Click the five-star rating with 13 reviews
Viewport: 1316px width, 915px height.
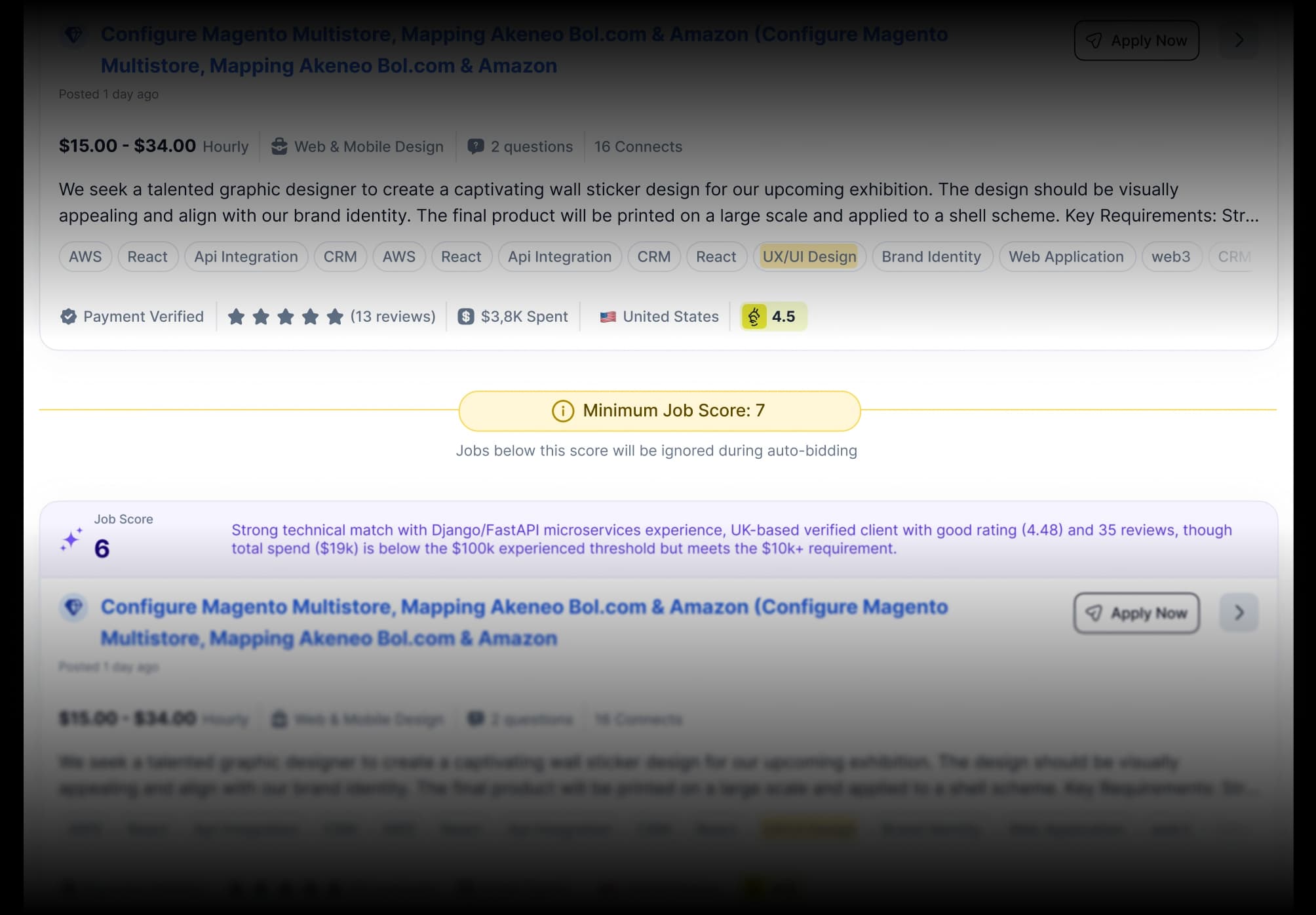coord(331,317)
